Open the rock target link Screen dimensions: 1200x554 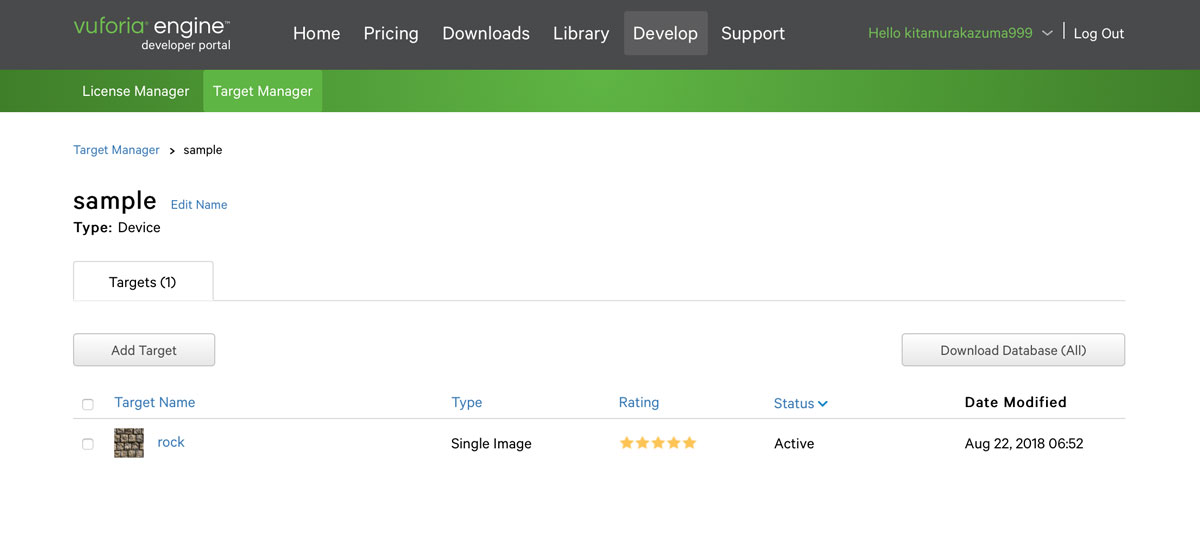(x=171, y=442)
